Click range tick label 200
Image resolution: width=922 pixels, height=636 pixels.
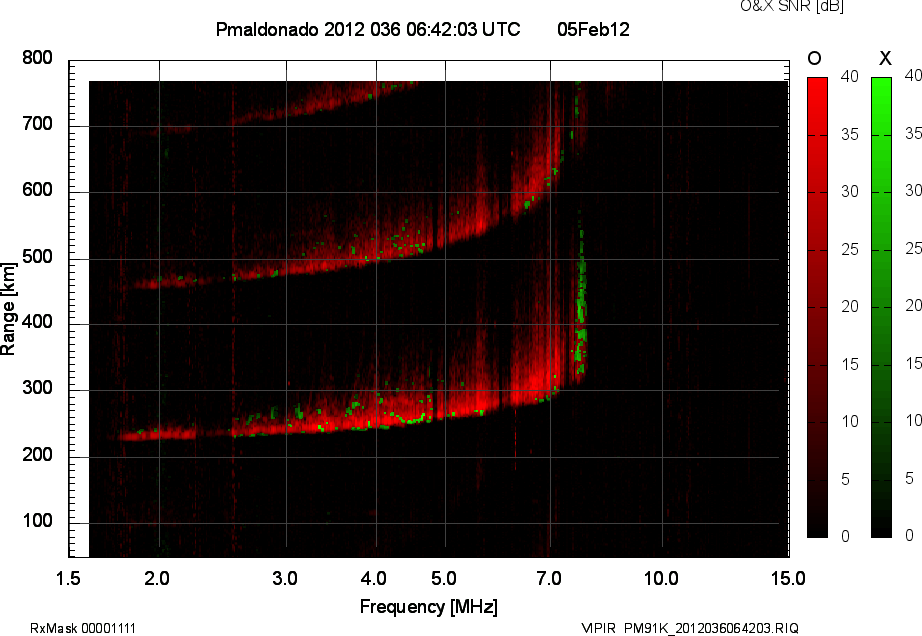click(37, 455)
